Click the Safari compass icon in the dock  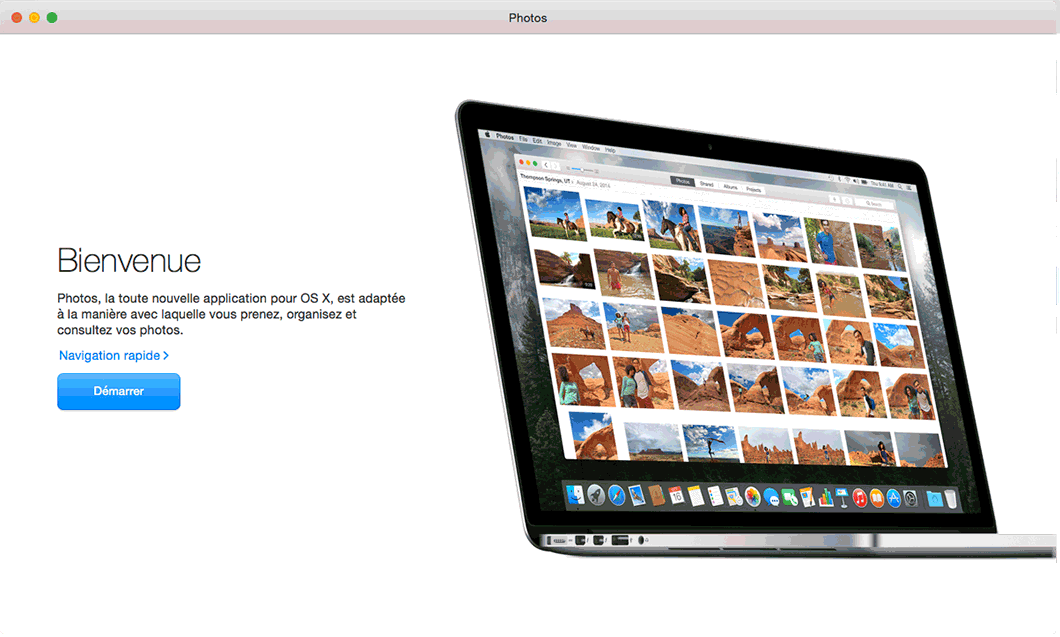pyautogui.click(x=616, y=494)
